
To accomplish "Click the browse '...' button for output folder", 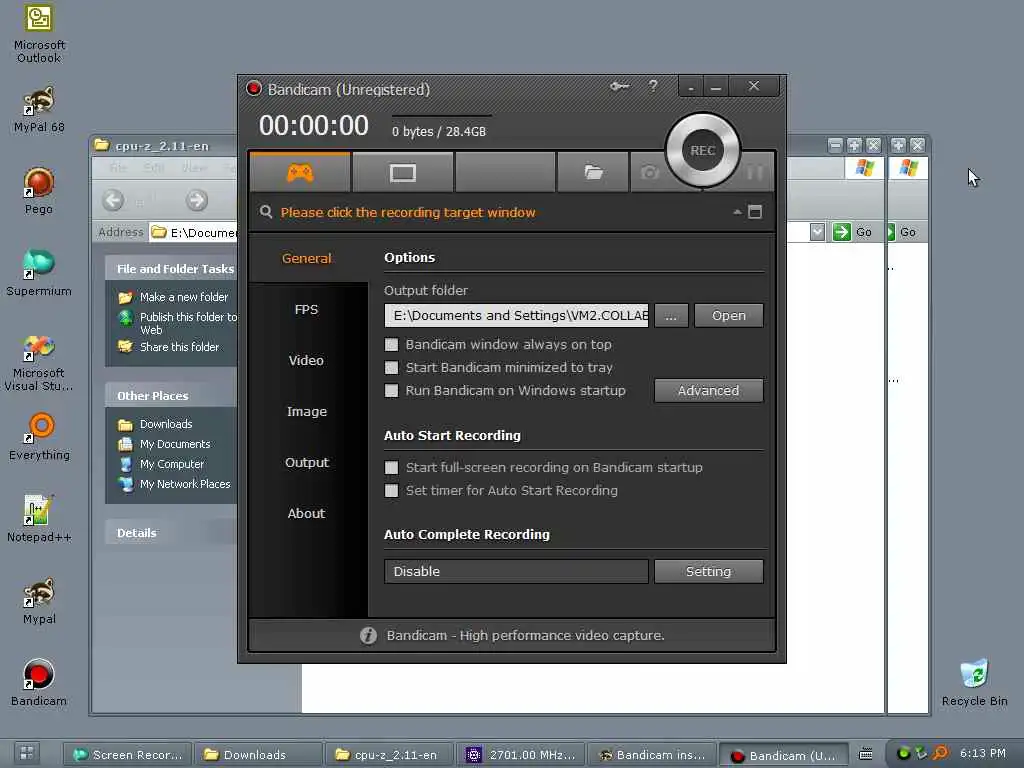I will click(x=671, y=315).
